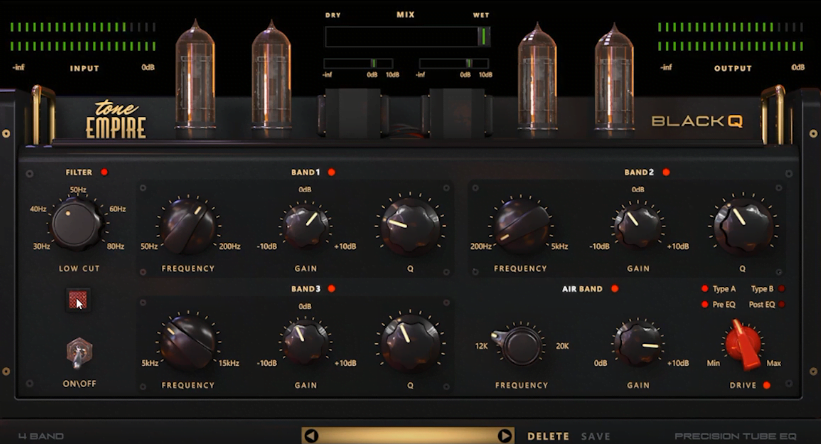The image size is (821, 444).
Task: Click the PRECISION TUBE EQ label
Action: coord(735,436)
